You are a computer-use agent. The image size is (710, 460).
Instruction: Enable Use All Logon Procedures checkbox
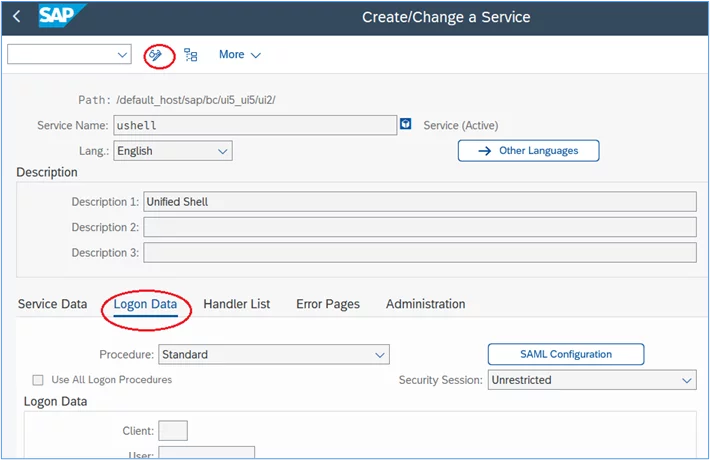tap(38, 380)
